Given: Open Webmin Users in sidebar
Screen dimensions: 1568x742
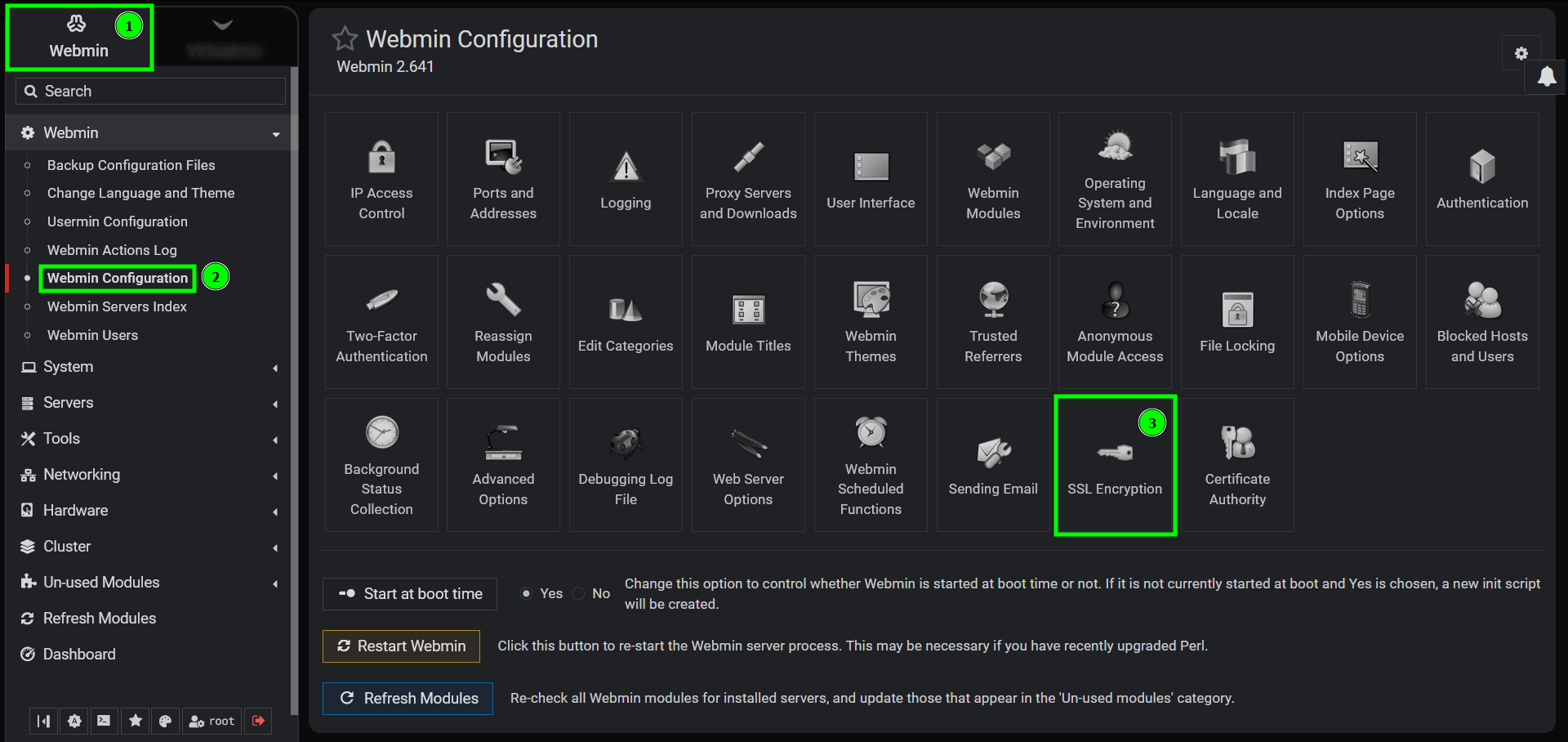Looking at the screenshot, I should 92,335.
